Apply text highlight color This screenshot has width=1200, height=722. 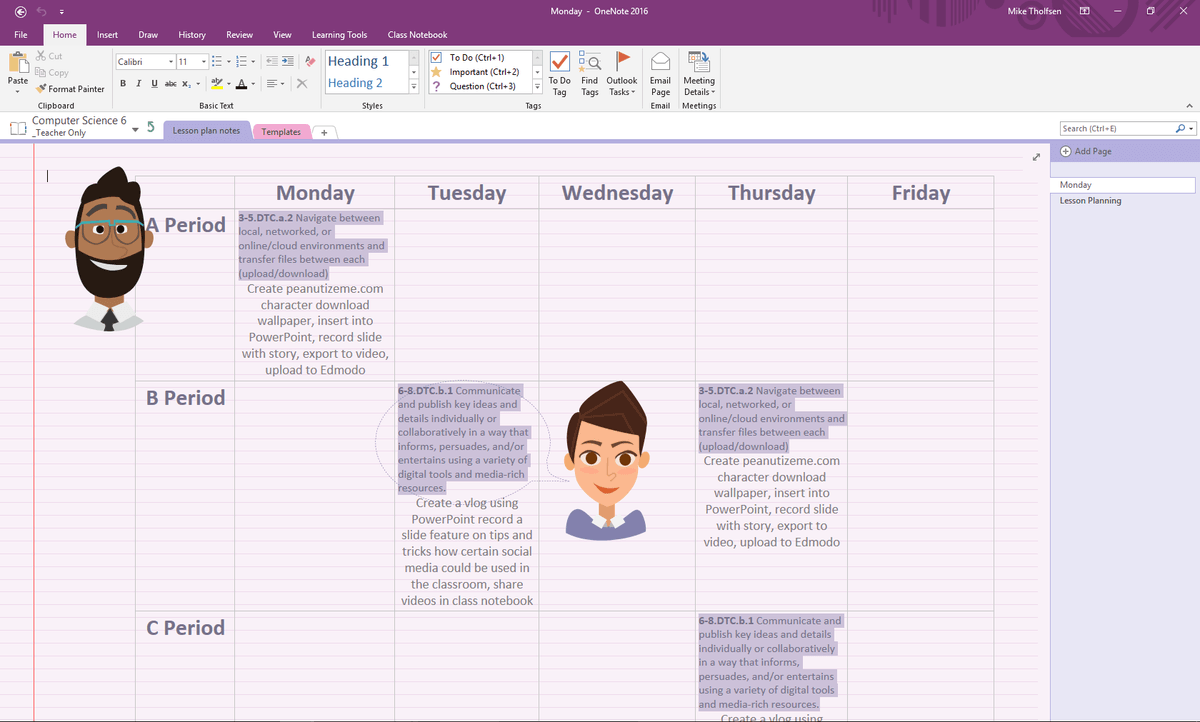(x=216, y=83)
